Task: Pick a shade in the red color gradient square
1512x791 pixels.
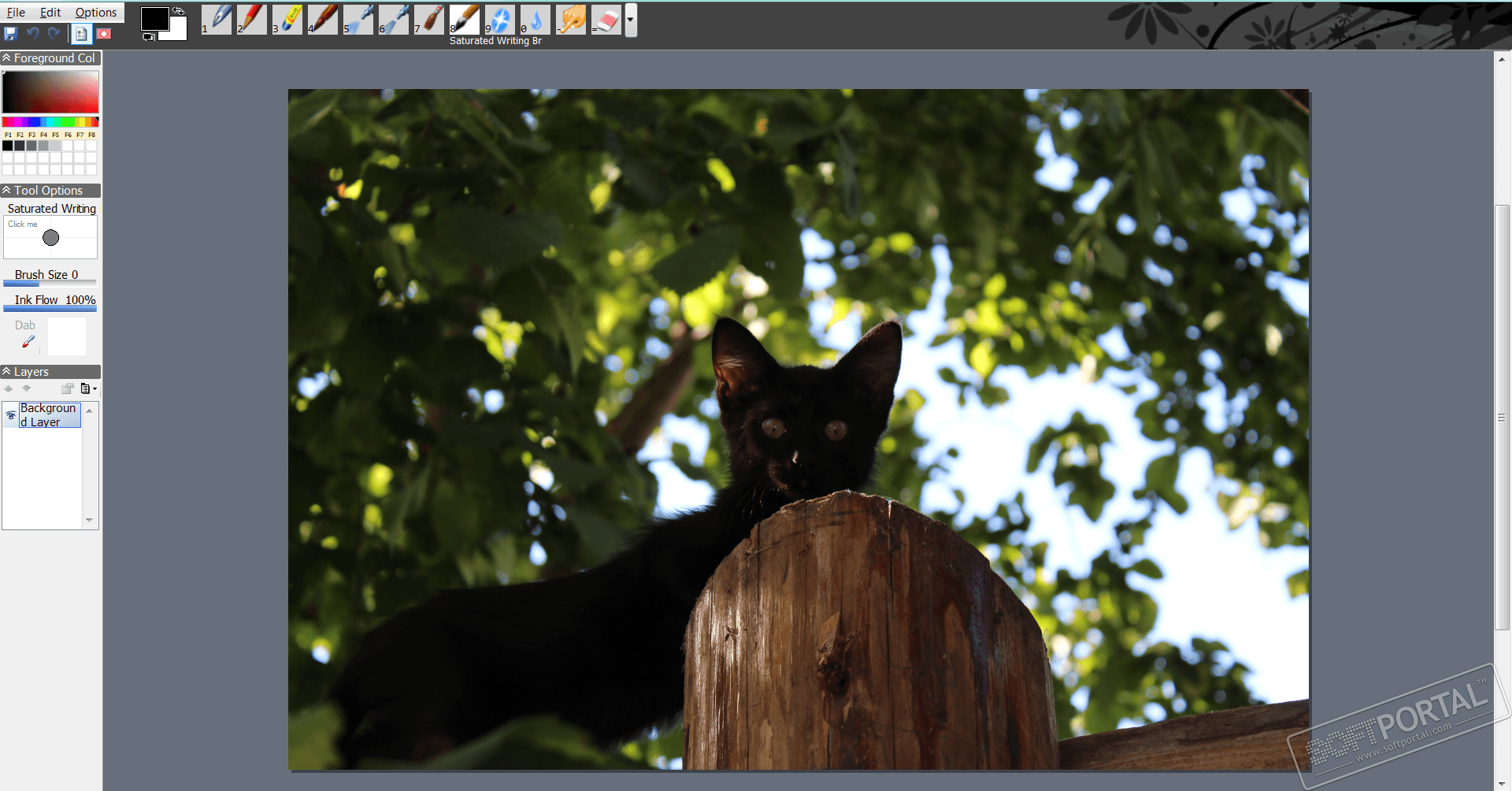Action: point(50,92)
